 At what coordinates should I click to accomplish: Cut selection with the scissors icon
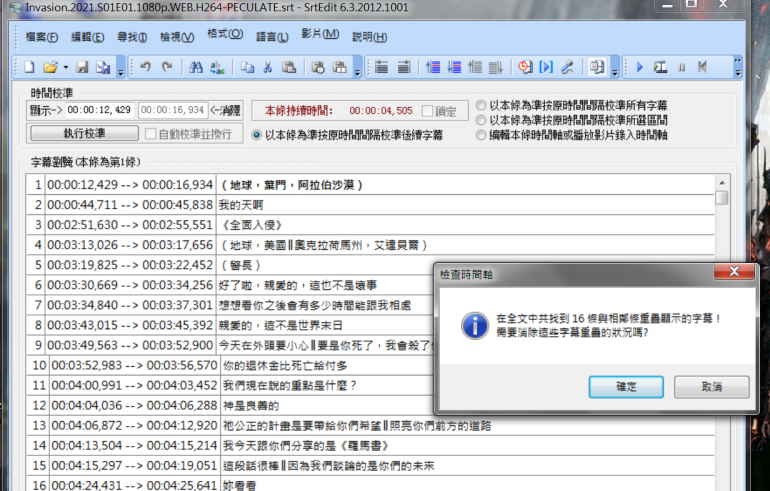268,67
